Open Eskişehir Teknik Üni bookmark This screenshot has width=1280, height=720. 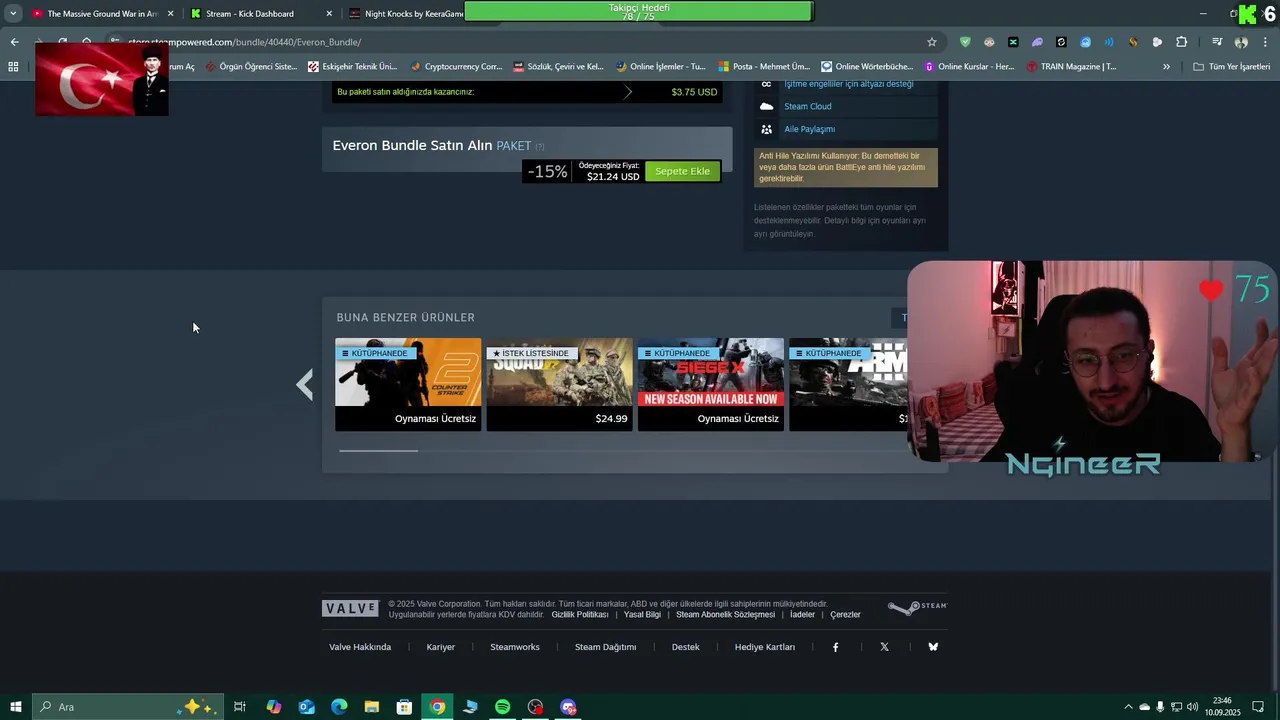(x=352, y=67)
